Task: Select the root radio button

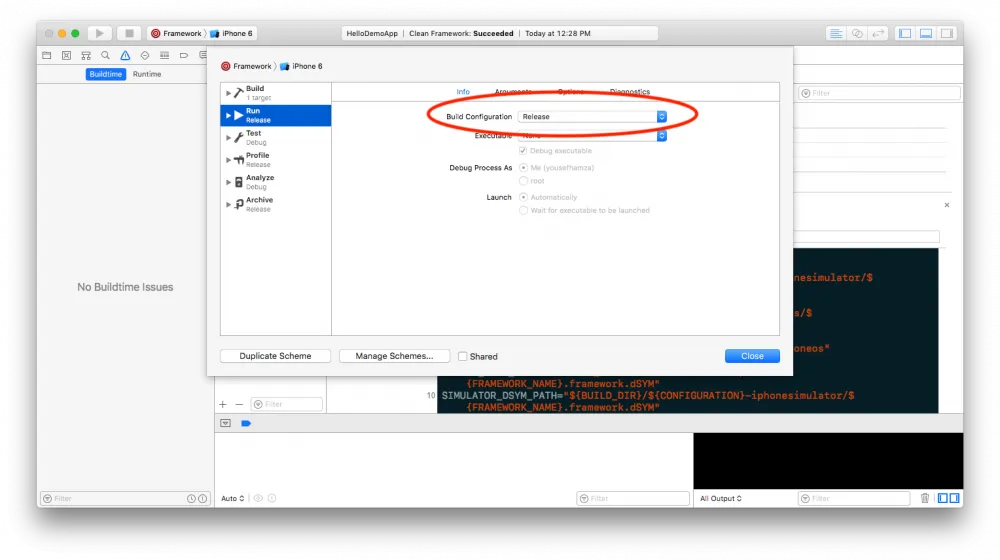Action: (523, 181)
